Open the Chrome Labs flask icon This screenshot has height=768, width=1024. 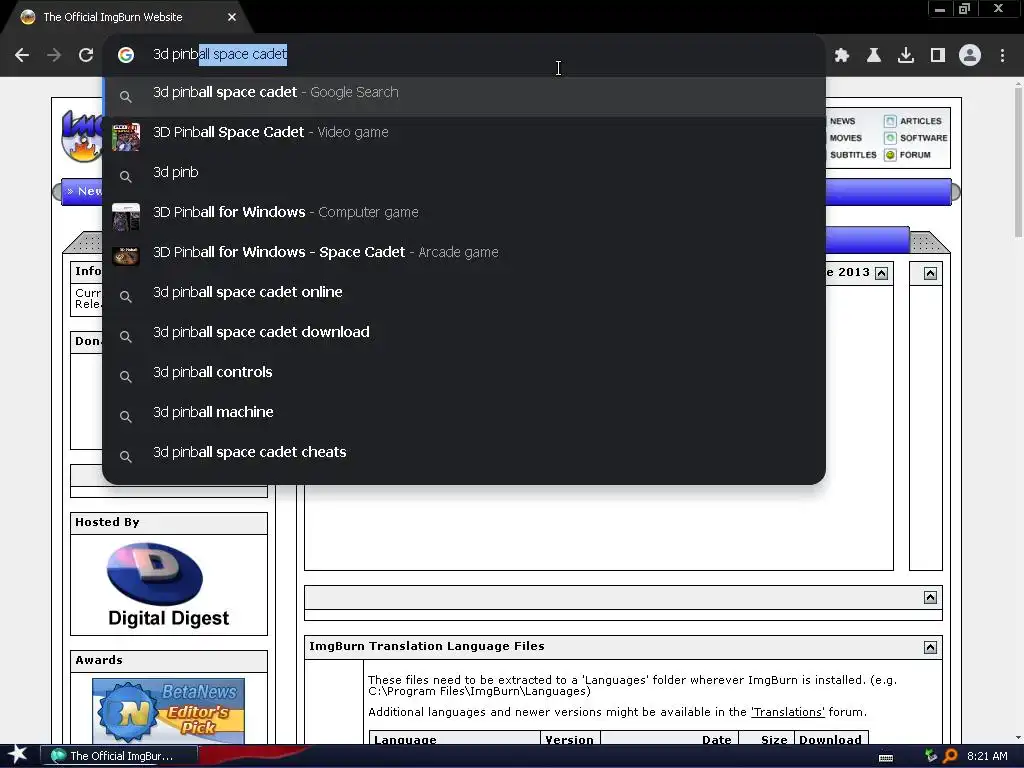[874, 55]
